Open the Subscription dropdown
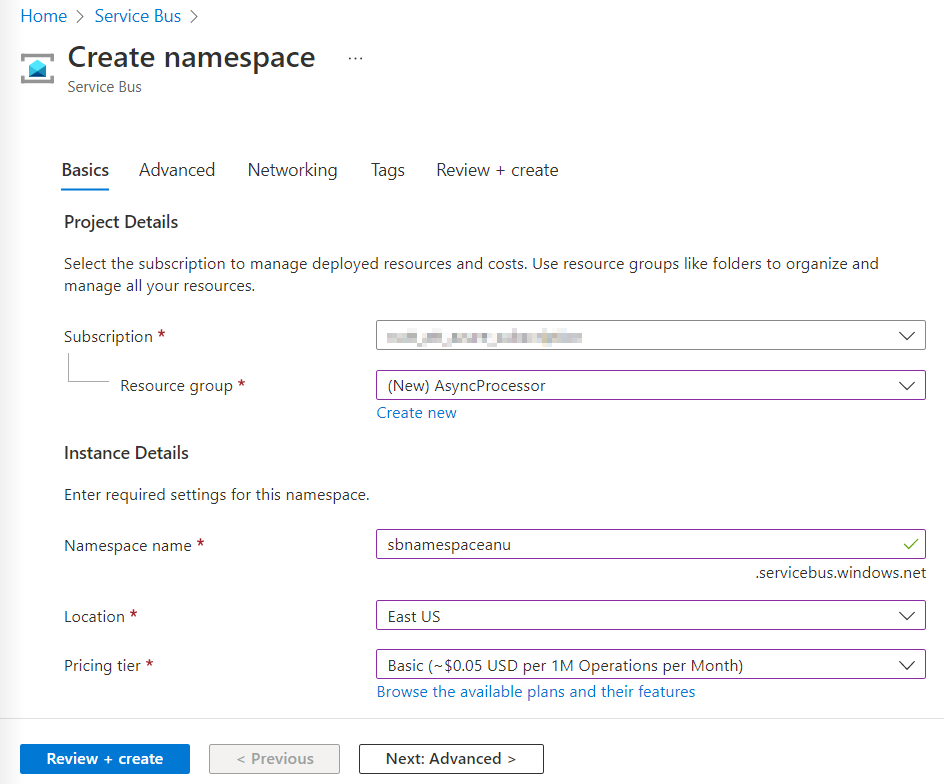944x784 pixels. tap(906, 335)
